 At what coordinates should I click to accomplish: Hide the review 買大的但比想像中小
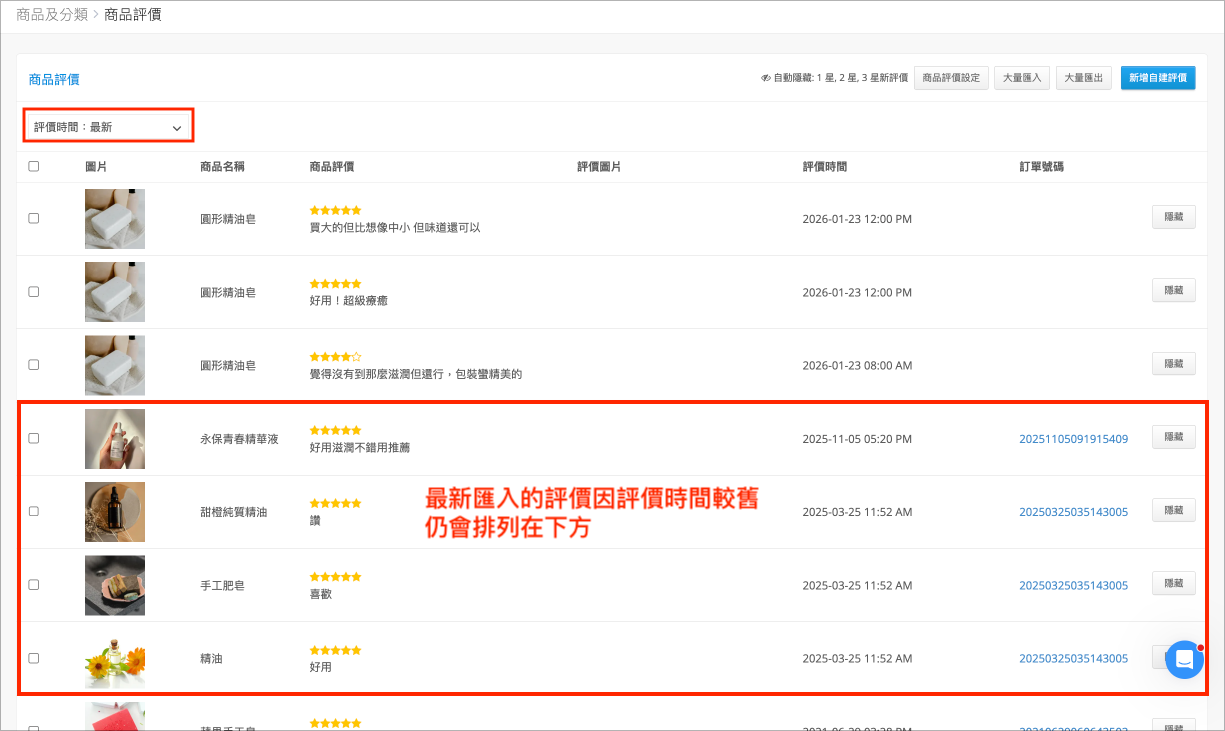pos(1174,217)
